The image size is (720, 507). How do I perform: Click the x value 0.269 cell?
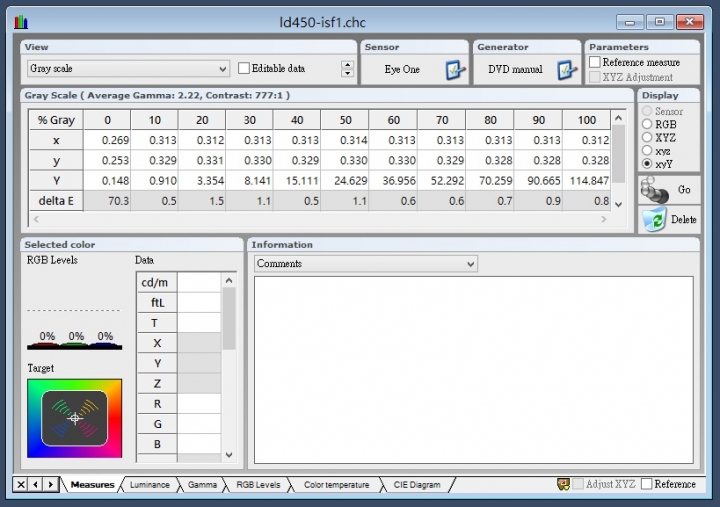pyautogui.click(x=107, y=140)
